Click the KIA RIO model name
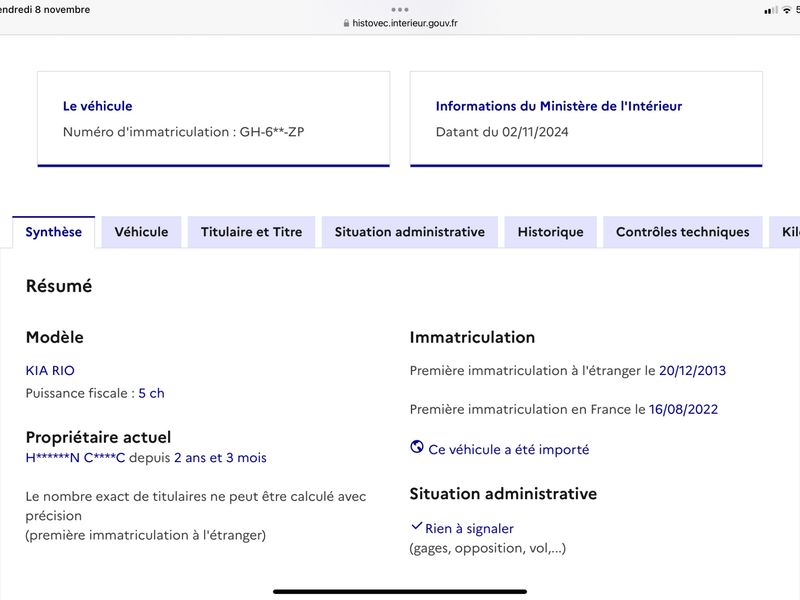This screenshot has width=800, height=600. coord(50,370)
